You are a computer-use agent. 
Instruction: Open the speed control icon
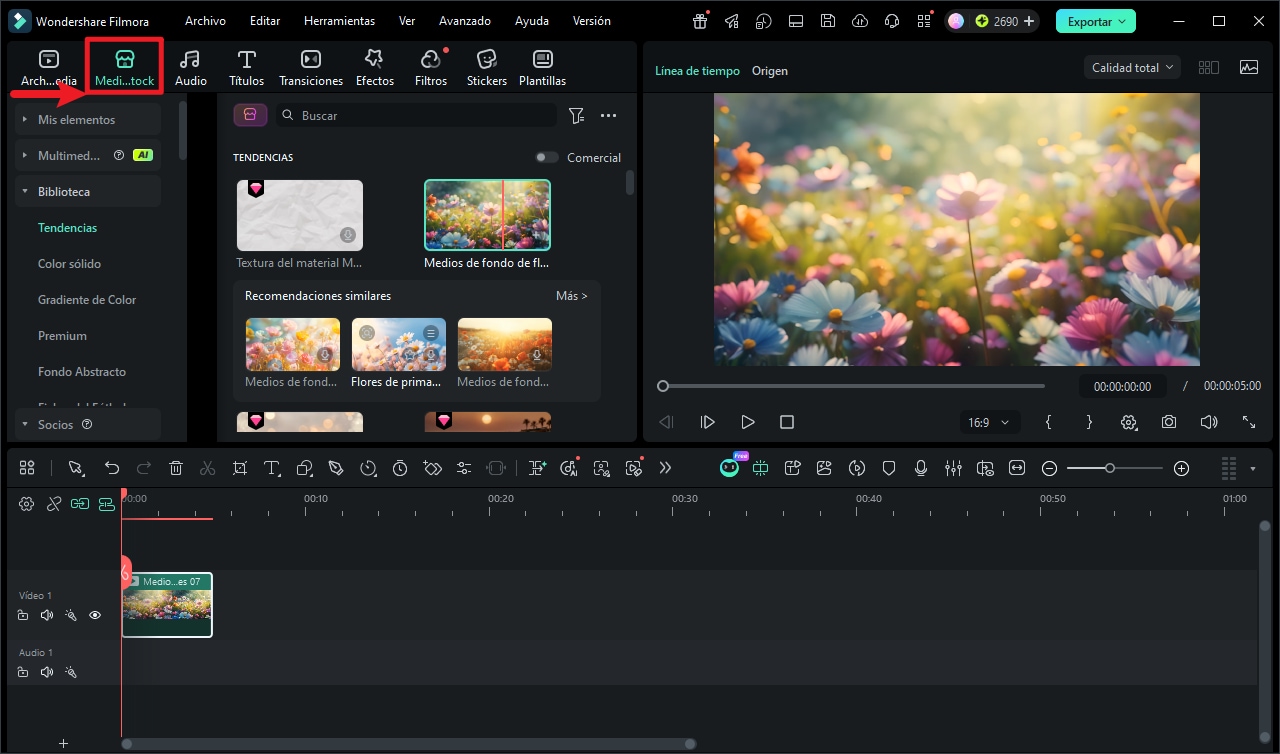[368, 468]
